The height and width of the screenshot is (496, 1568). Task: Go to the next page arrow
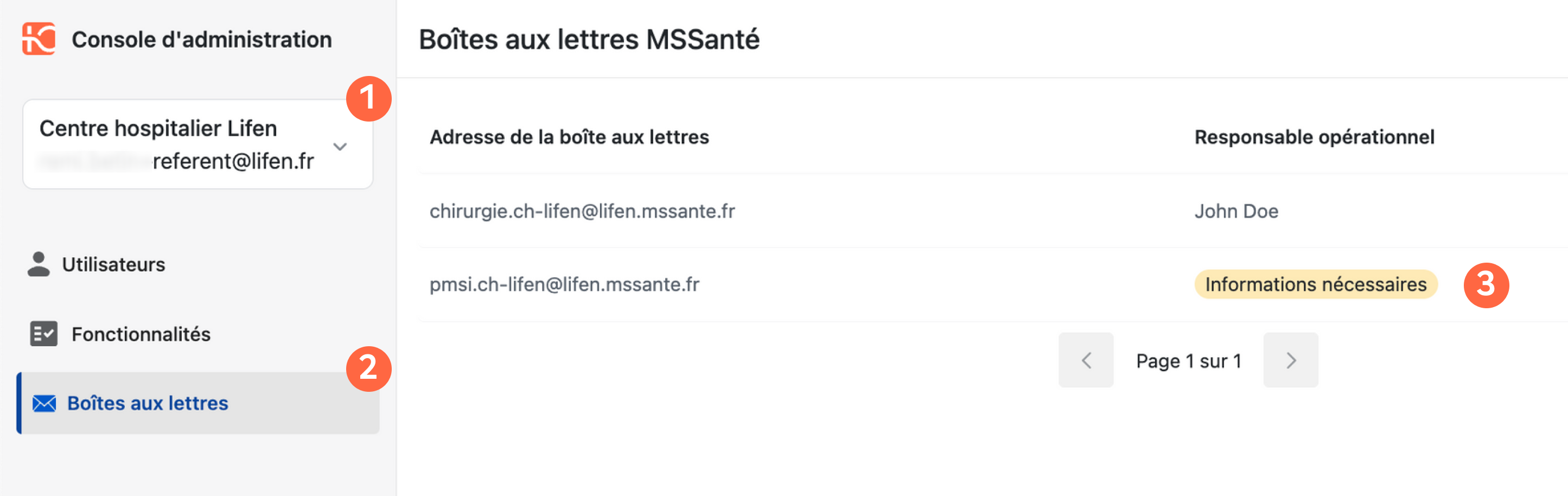(1290, 360)
